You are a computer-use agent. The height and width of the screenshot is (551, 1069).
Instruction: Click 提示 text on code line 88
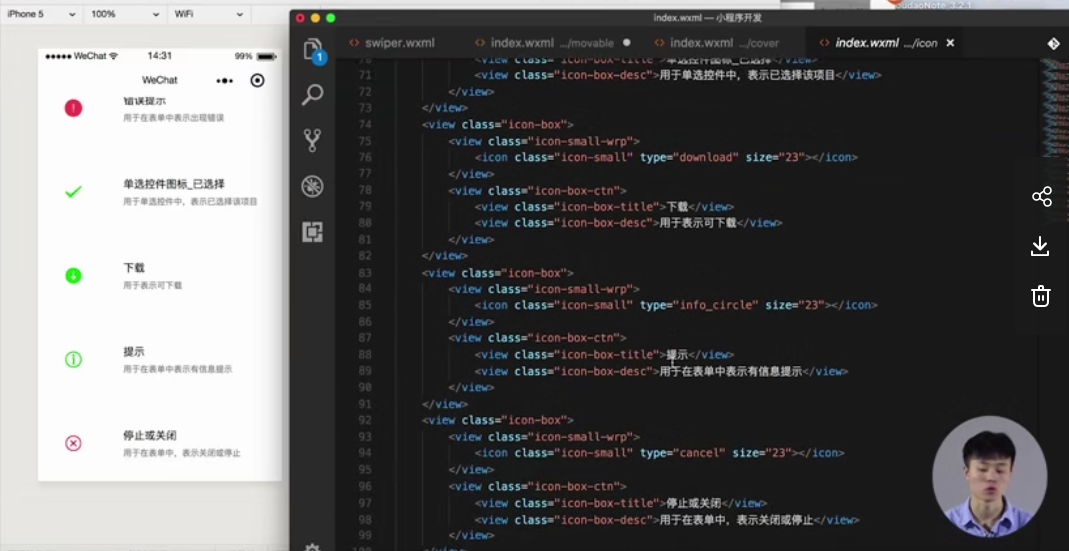point(676,355)
